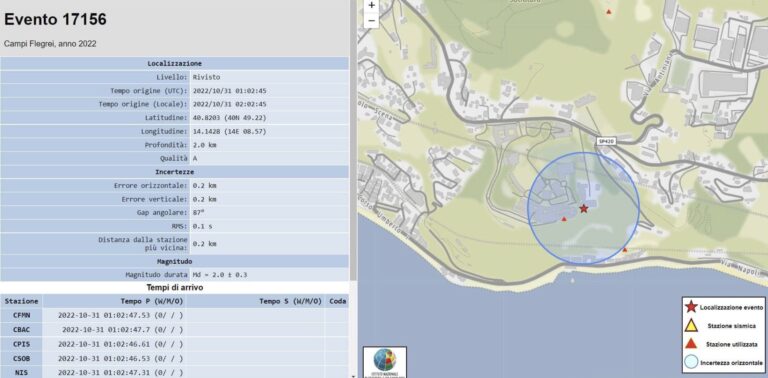Click the Stazione column header
768x378 pixels.
(22, 301)
